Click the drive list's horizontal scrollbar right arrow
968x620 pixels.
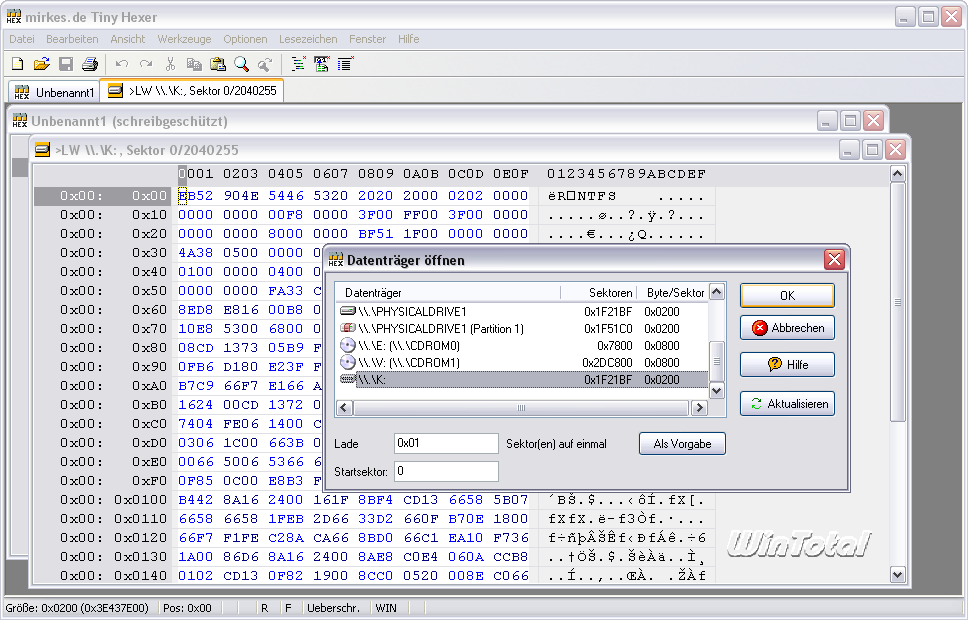(x=700, y=408)
